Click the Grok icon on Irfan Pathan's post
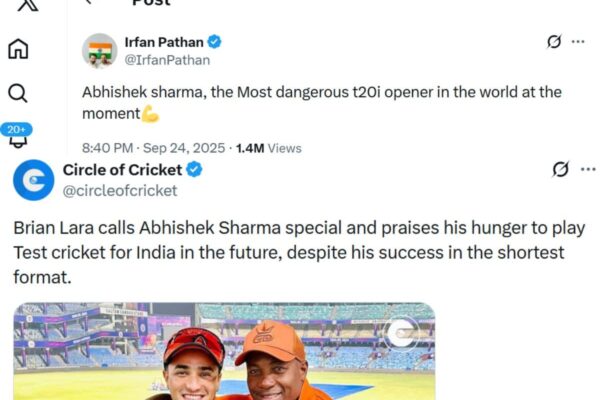600x400 pixels. [553, 41]
